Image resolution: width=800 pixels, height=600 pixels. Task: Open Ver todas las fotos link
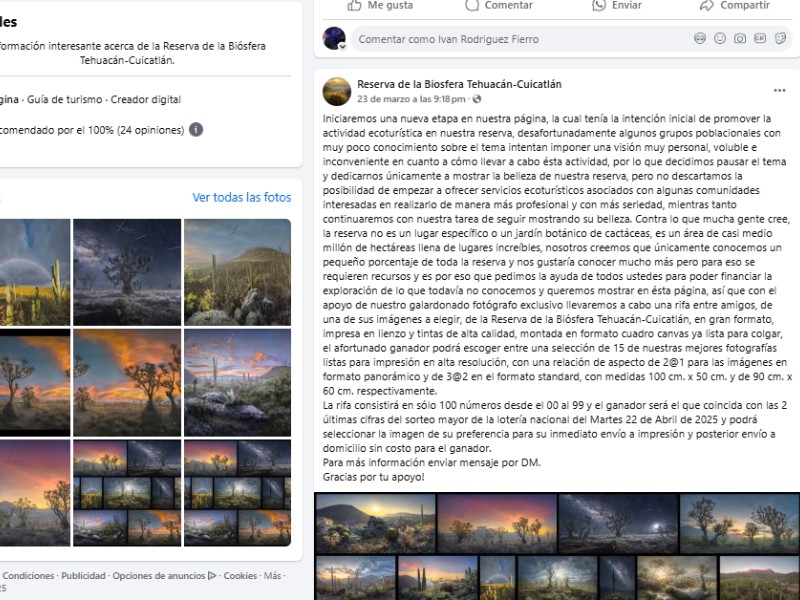242,197
